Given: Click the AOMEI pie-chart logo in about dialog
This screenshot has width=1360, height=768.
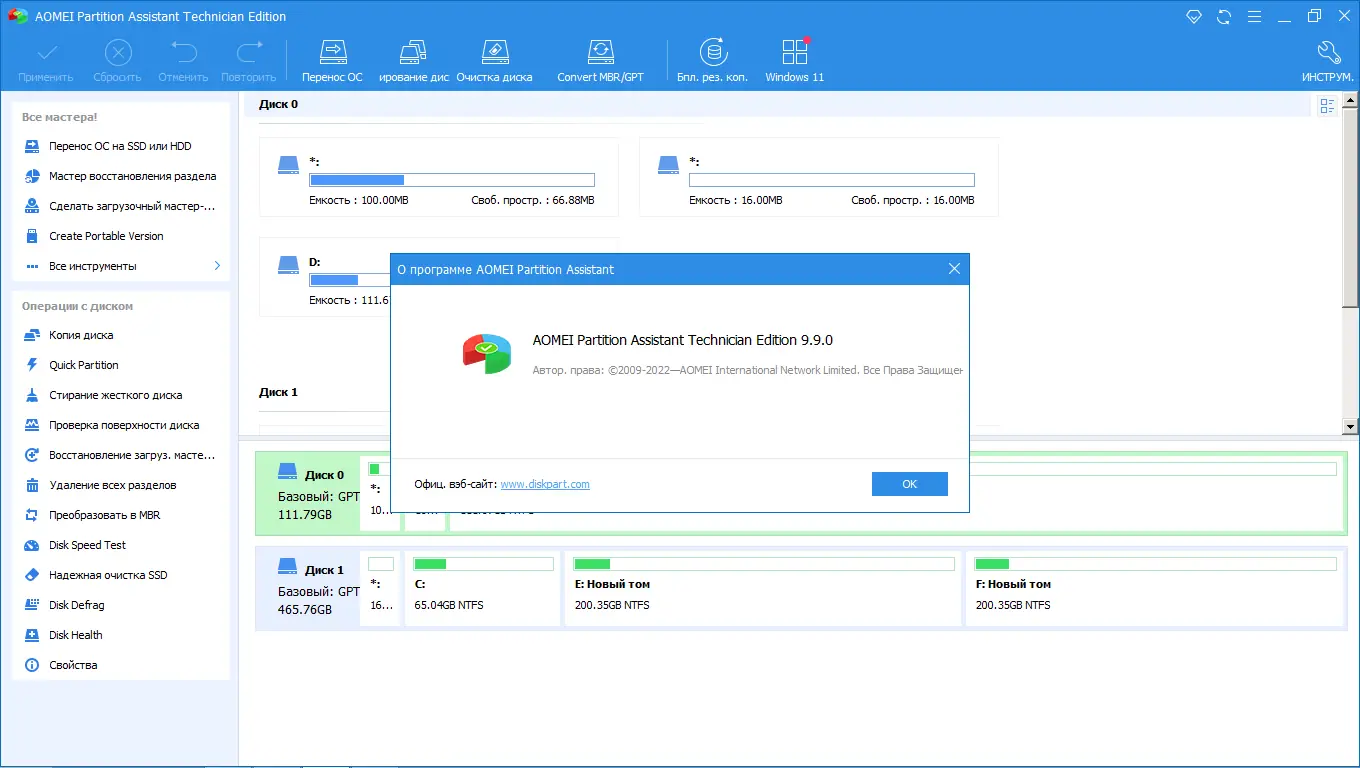Looking at the screenshot, I should click(x=487, y=353).
